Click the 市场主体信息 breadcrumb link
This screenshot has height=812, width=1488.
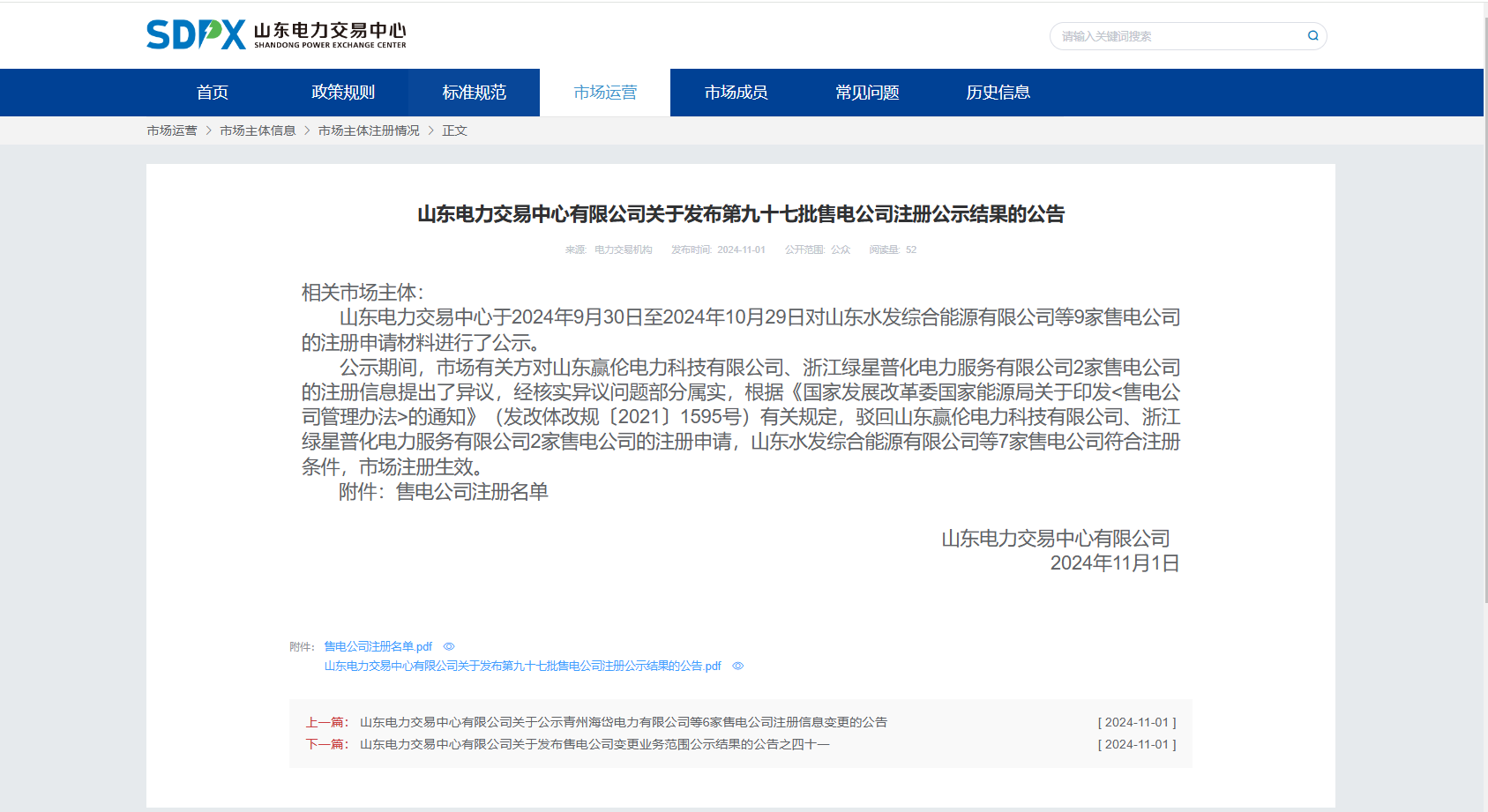257,130
